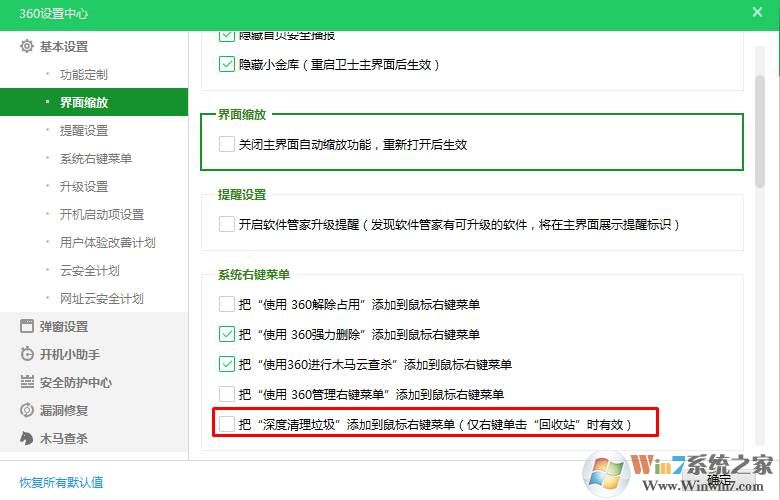Select 功能定制 in the sidebar
The width and height of the screenshot is (780, 500).
(x=84, y=75)
